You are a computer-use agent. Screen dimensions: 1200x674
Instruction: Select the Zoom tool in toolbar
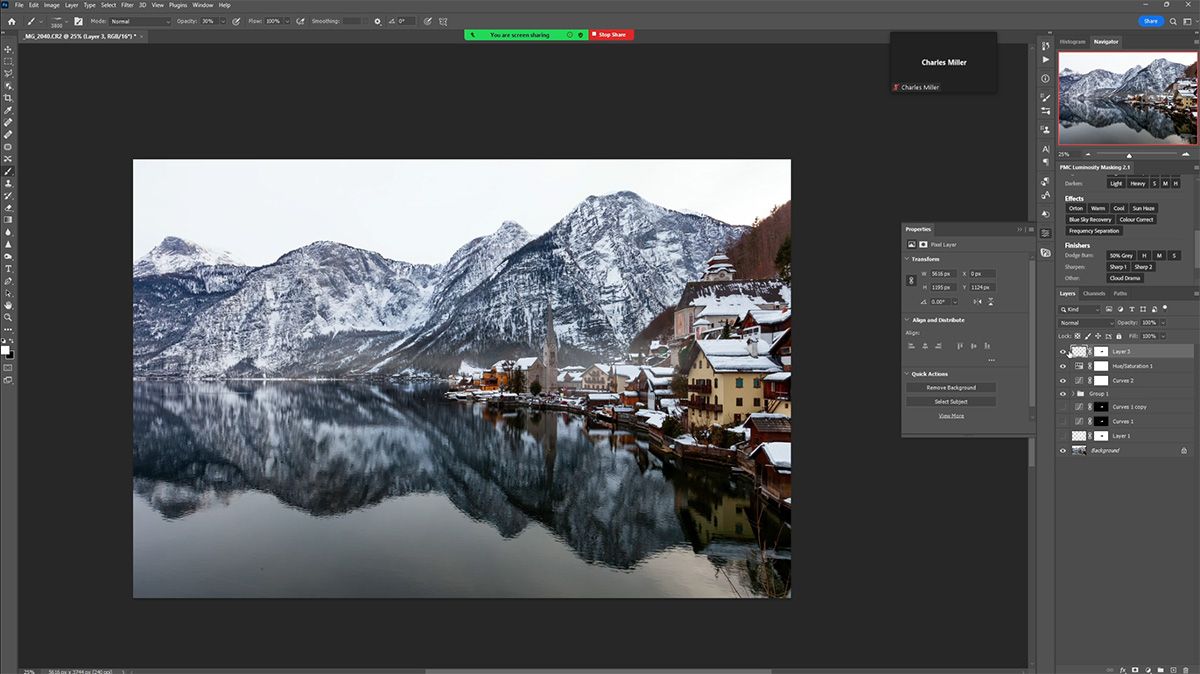click(x=8, y=317)
